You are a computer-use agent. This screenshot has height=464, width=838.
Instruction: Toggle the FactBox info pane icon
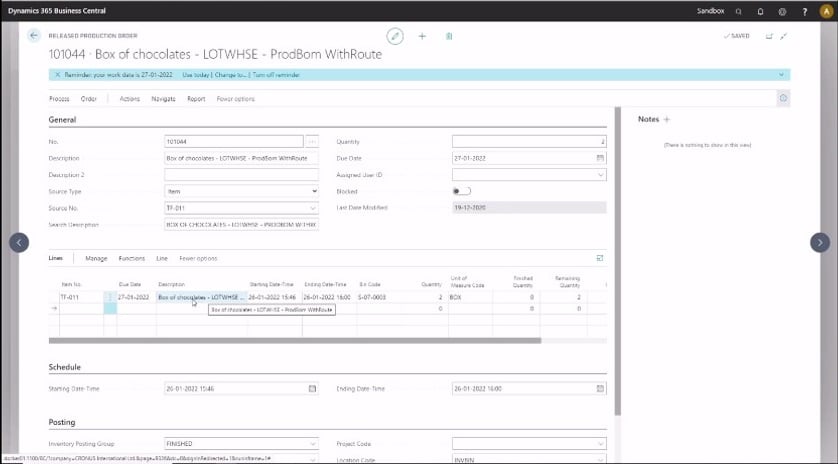pos(783,98)
